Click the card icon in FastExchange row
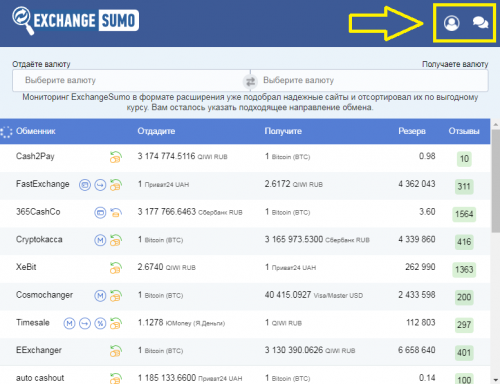The width and height of the screenshot is (500, 384). (x=85, y=184)
